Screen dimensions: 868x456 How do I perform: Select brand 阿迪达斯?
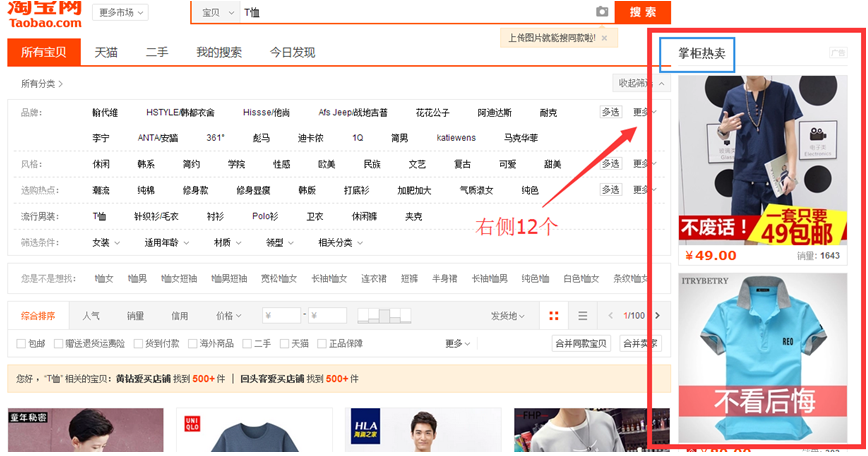[x=494, y=112]
